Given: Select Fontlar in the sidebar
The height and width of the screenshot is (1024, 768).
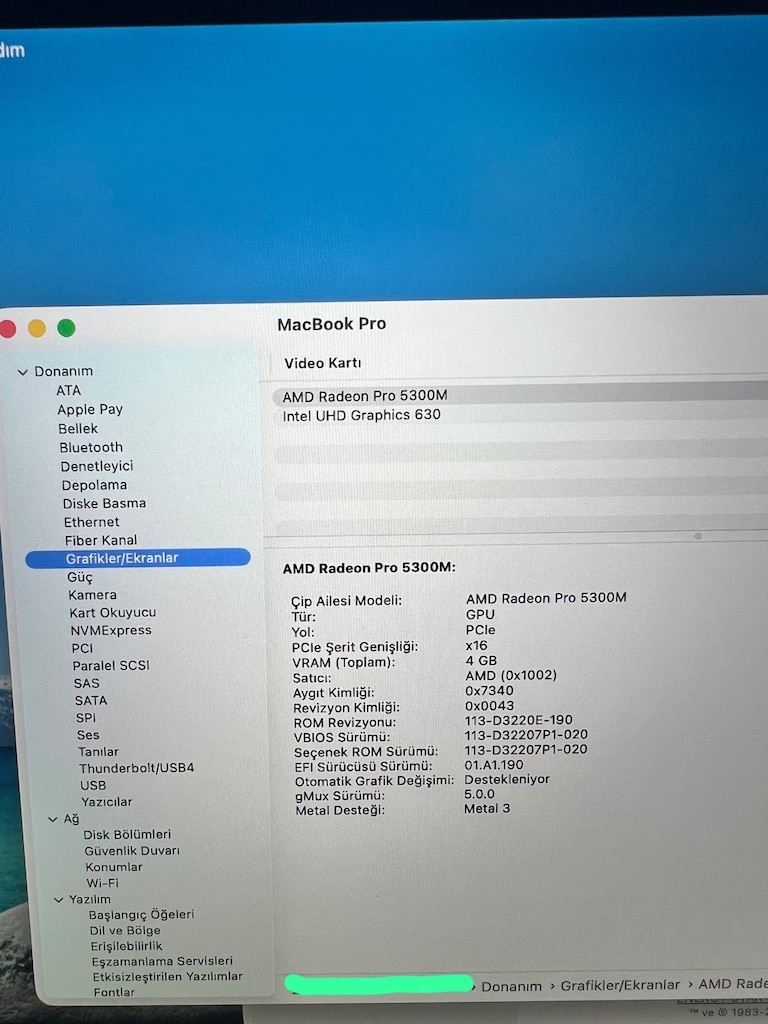Looking at the screenshot, I should [x=114, y=993].
